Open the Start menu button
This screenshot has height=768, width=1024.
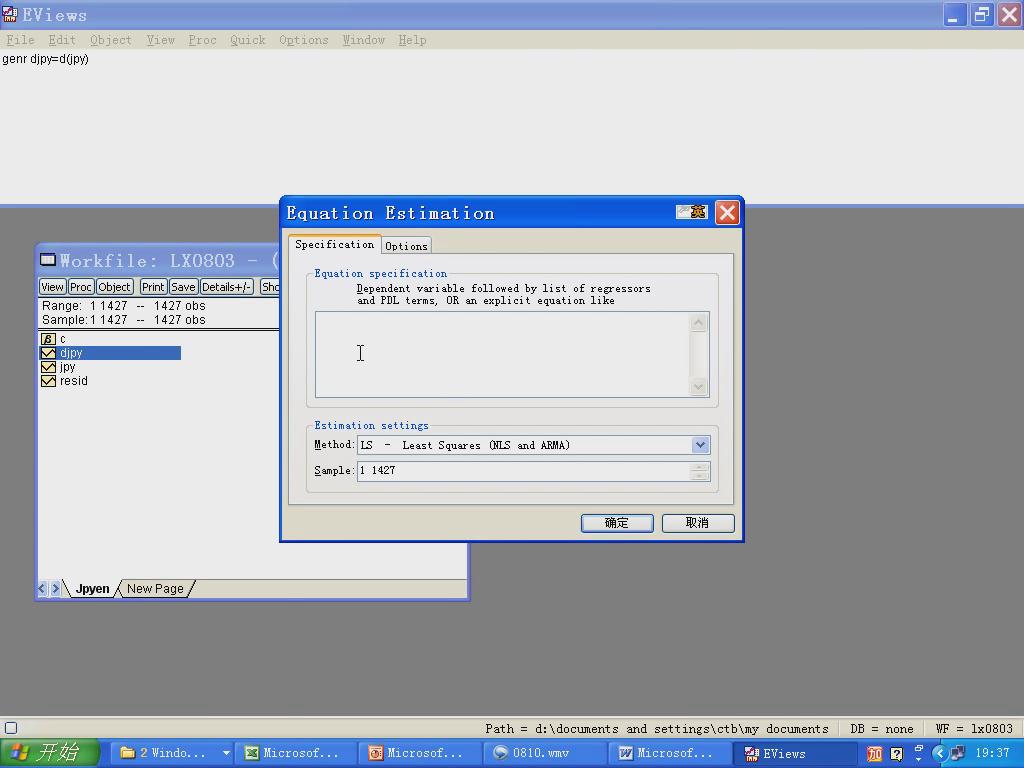[x=49, y=753]
